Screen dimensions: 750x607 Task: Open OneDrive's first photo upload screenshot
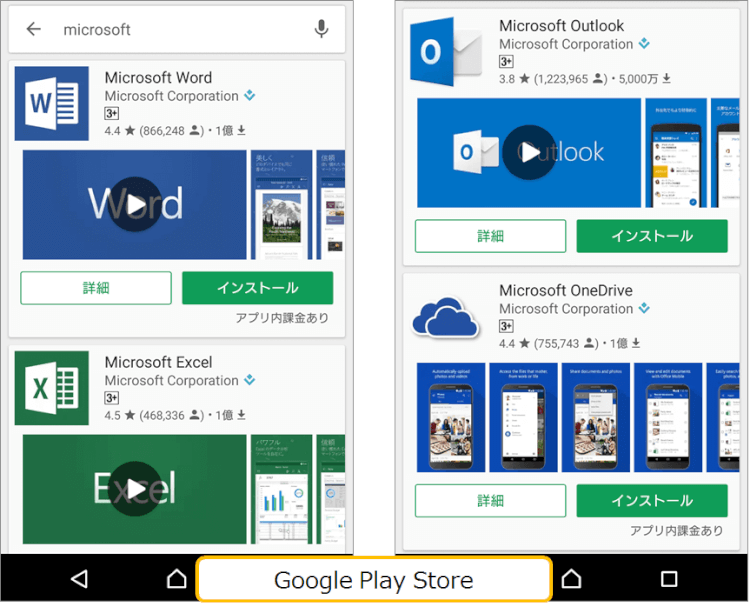(x=451, y=418)
